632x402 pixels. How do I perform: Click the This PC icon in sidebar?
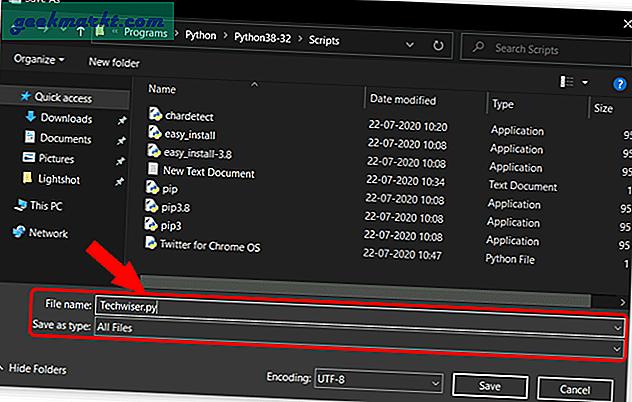coord(22,204)
